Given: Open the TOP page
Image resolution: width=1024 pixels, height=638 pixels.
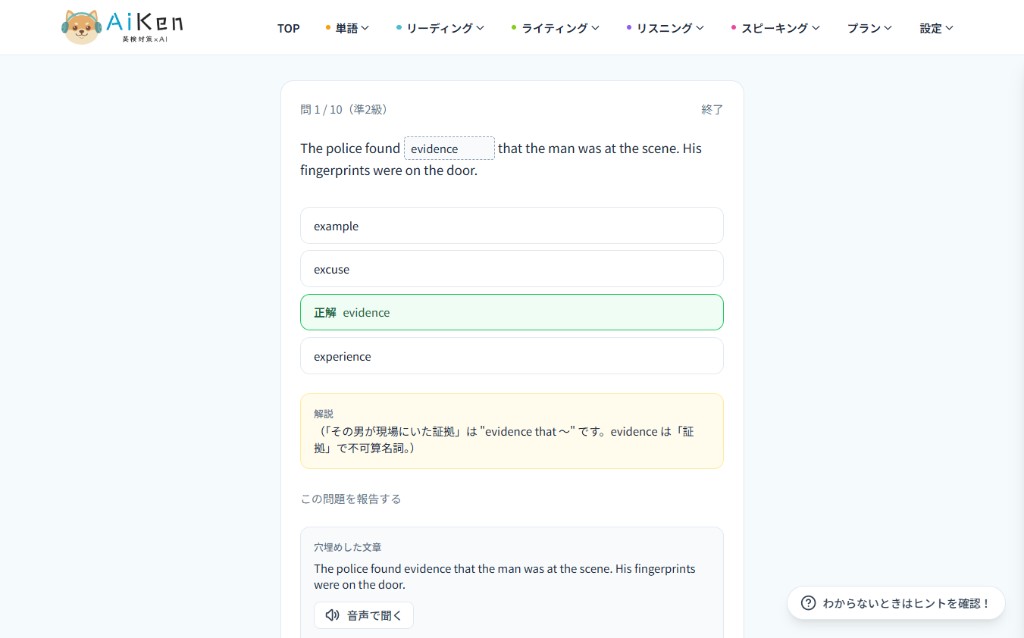Looking at the screenshot, I should pos(288,28).
